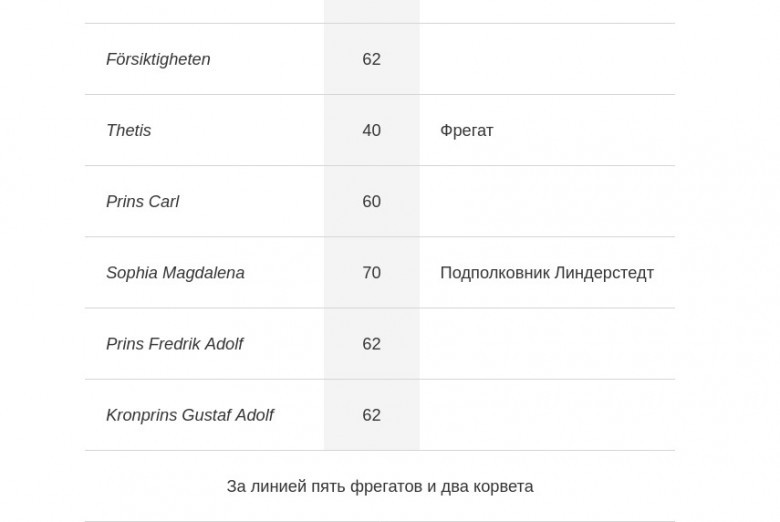Click the note Фрегат in Thetis row

click(x=467, y=130)
